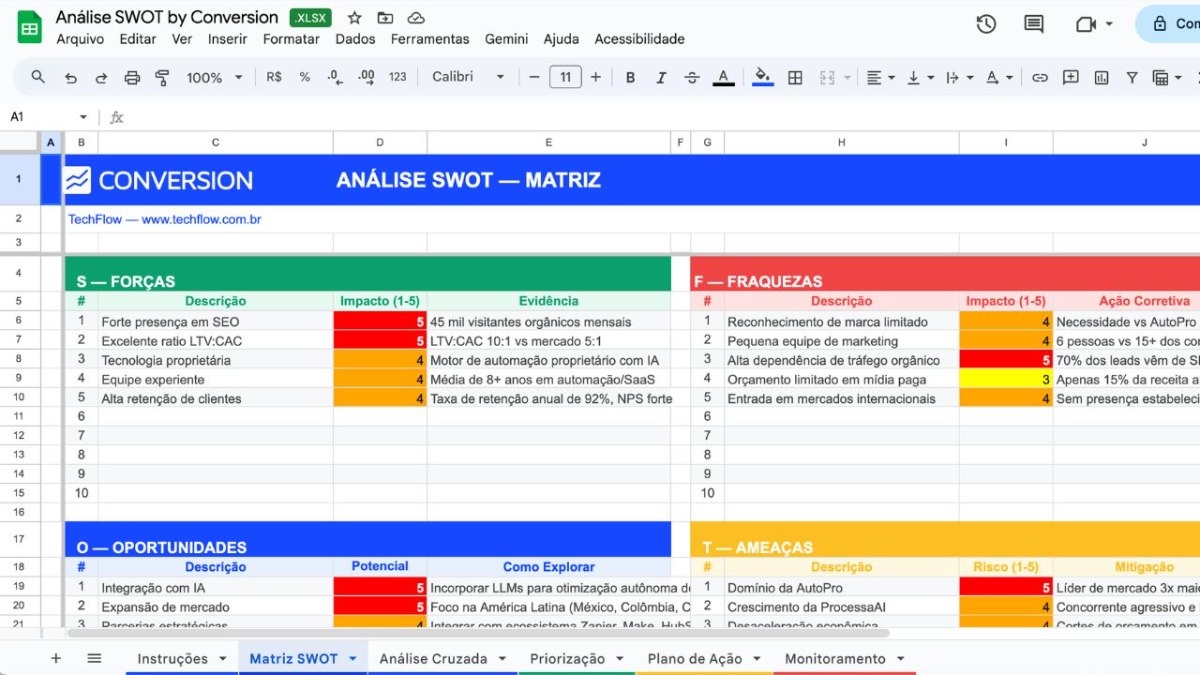Screen dimensions: 1200x675
Task: Click the Print icon
Action: click(131, 77)
